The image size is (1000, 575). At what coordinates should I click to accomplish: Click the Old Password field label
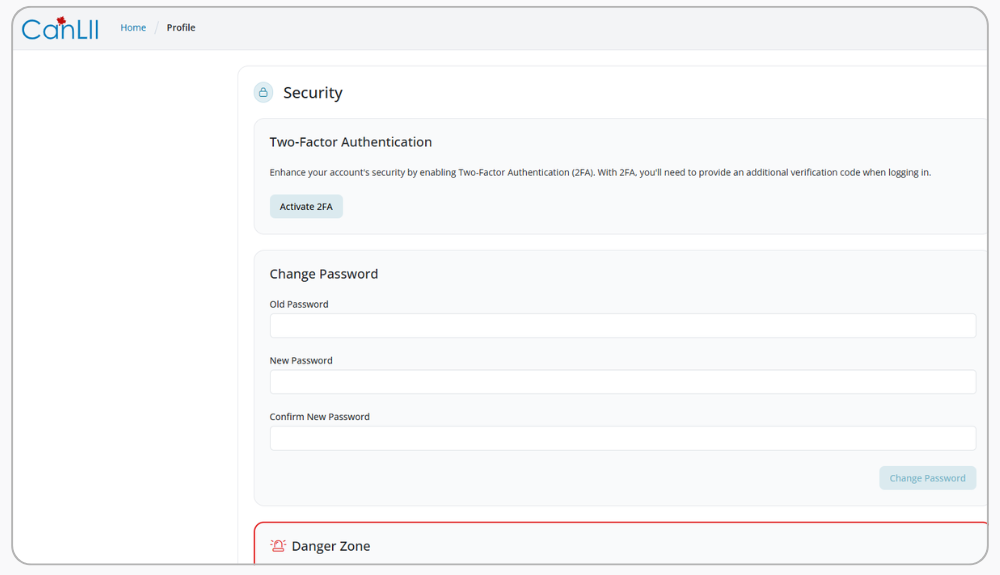tap(299, 304)
